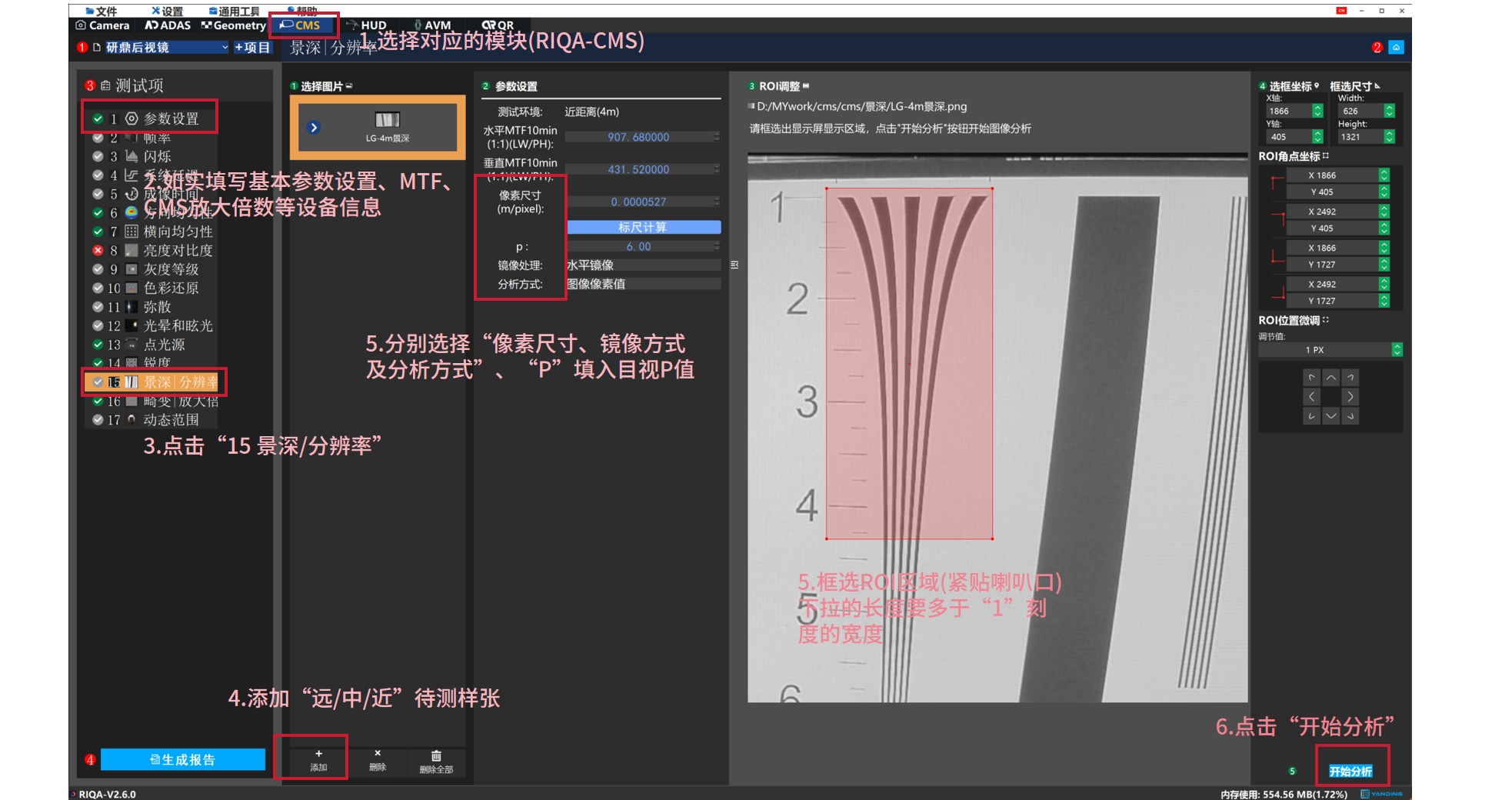The width and height of the screenshot is (1512, 800).
Task: Toggle the check mark for 横向均匀性 item
Action: point(98,232)
